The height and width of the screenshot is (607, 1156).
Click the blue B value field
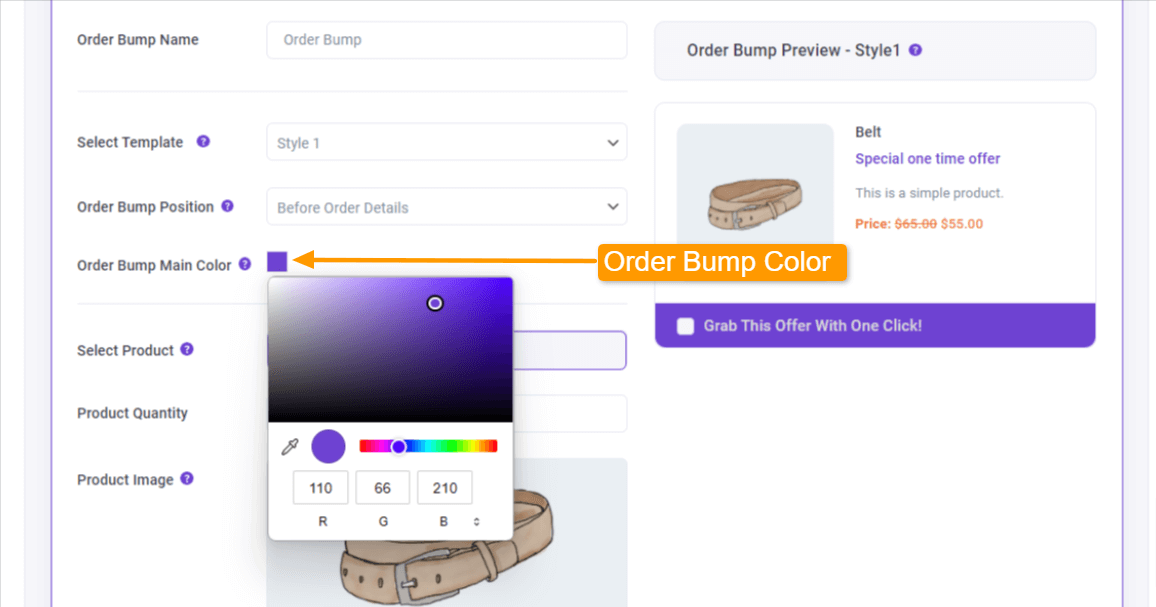coord(445,488)
